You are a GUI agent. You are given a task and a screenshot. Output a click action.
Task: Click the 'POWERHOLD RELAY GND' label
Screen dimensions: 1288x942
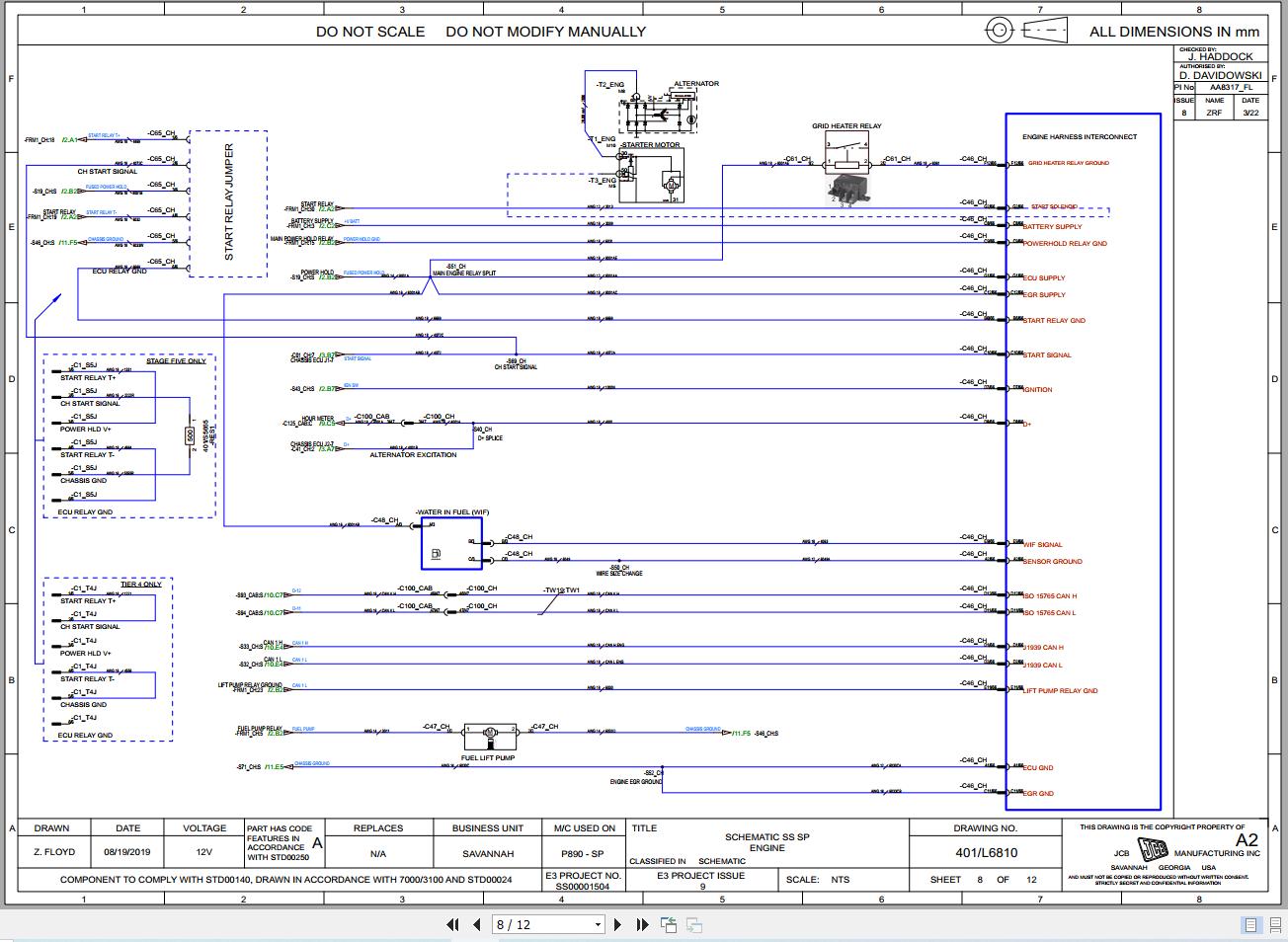click(1065, 243)
